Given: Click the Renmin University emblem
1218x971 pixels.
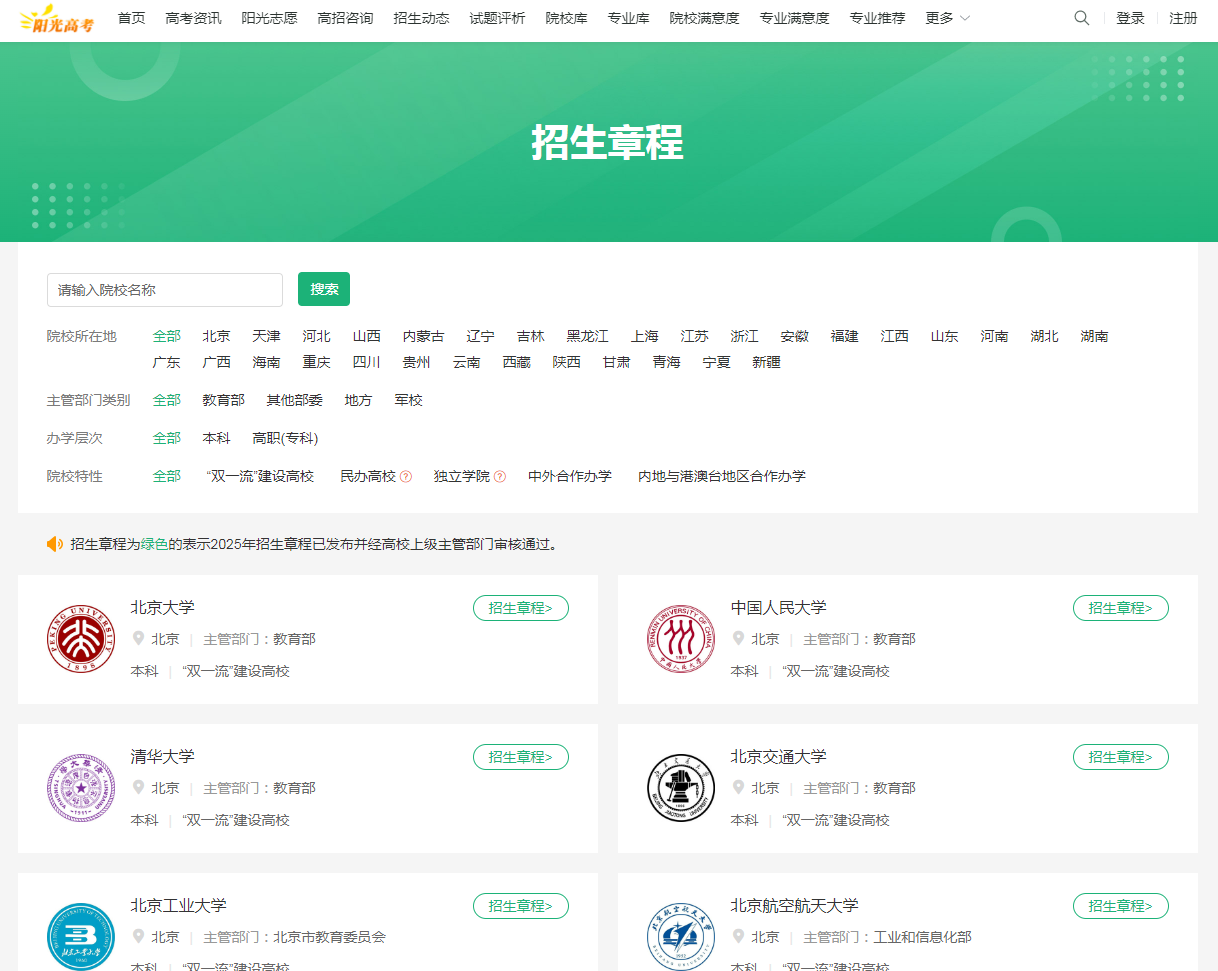Looking at the screenshot, I should pyautogui.click(x=681, y=639).
